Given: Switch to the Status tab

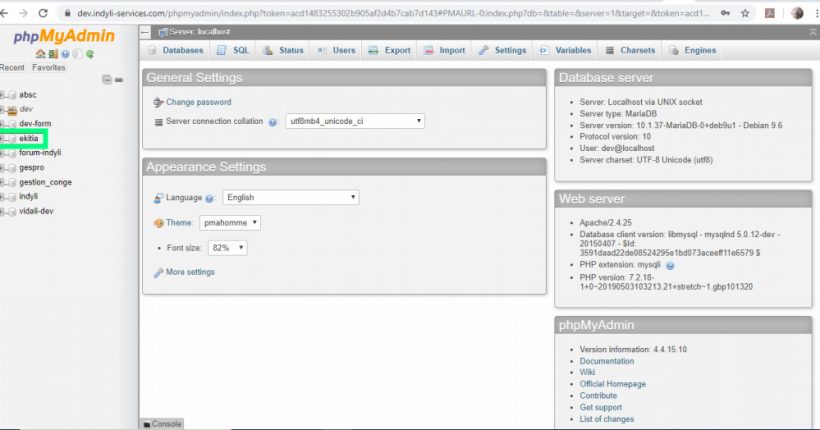Looking at the screenshot, I should [x=283, y=50].
